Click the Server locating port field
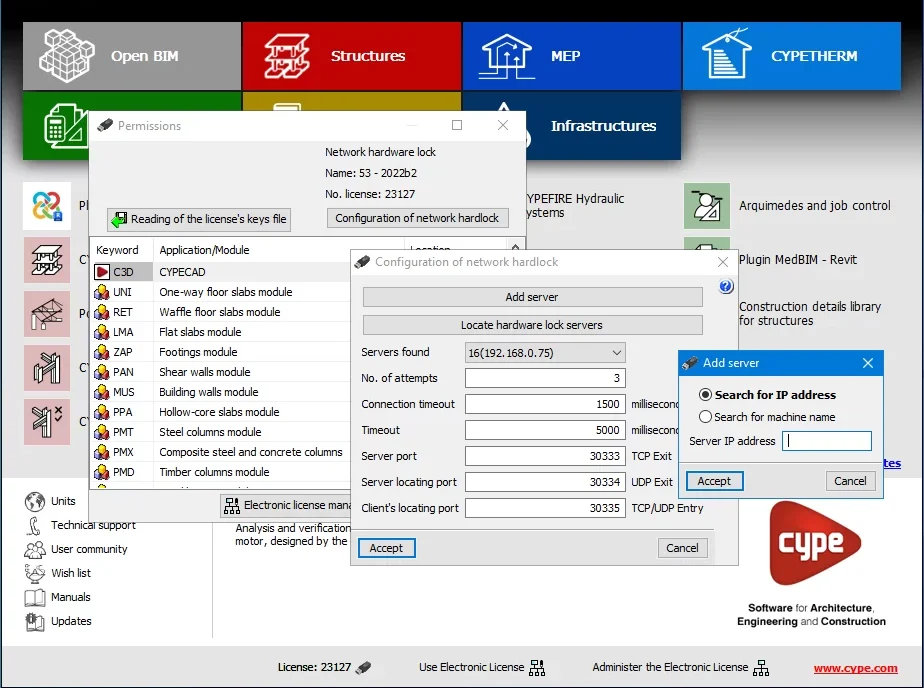This screenshot has height=688, width=924. [x=545, y=482]
